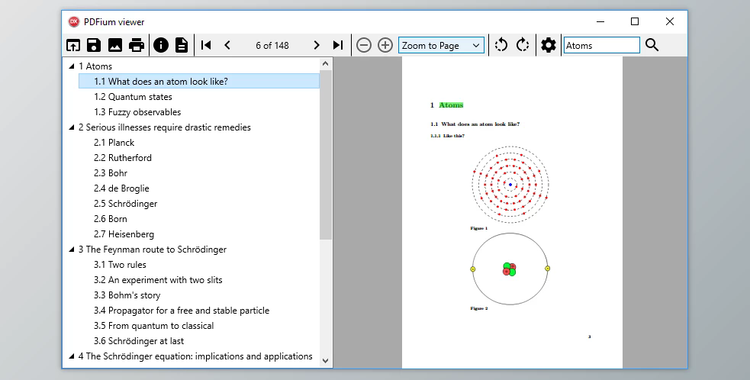Screen dimensions: 750x380
Task: Click the page number field 6 of 148
Action: [272, 45]
